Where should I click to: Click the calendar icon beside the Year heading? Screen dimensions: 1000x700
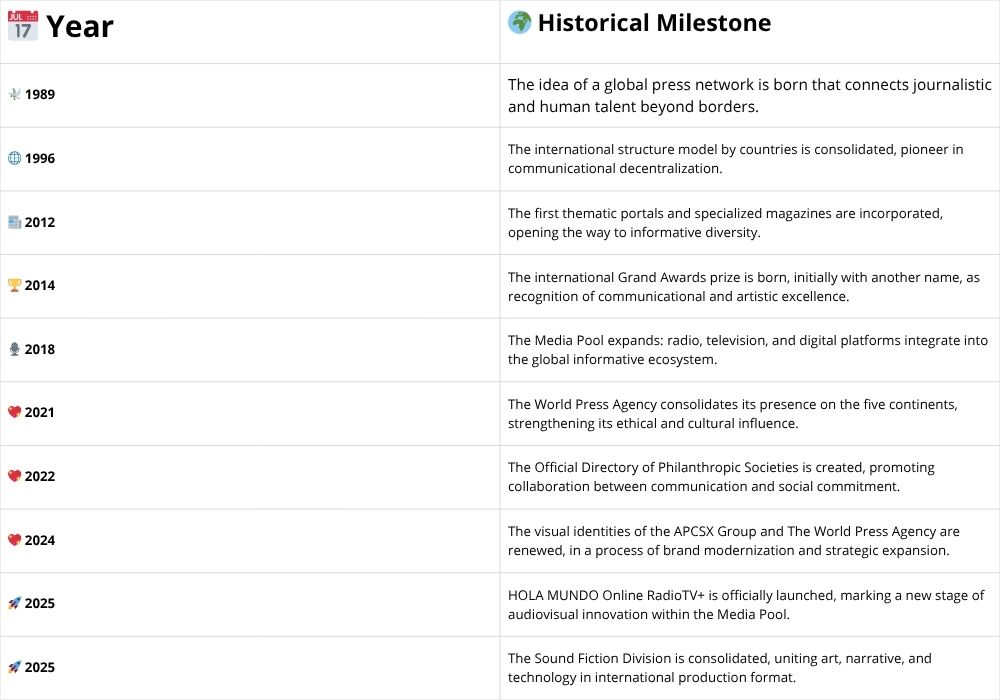[x=23, y=25]
